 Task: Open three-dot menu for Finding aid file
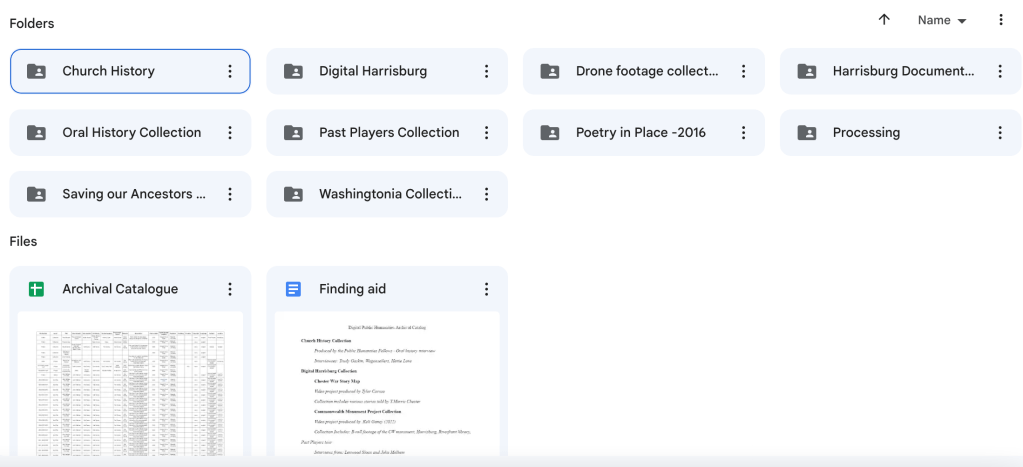click(x=487, y=289)
